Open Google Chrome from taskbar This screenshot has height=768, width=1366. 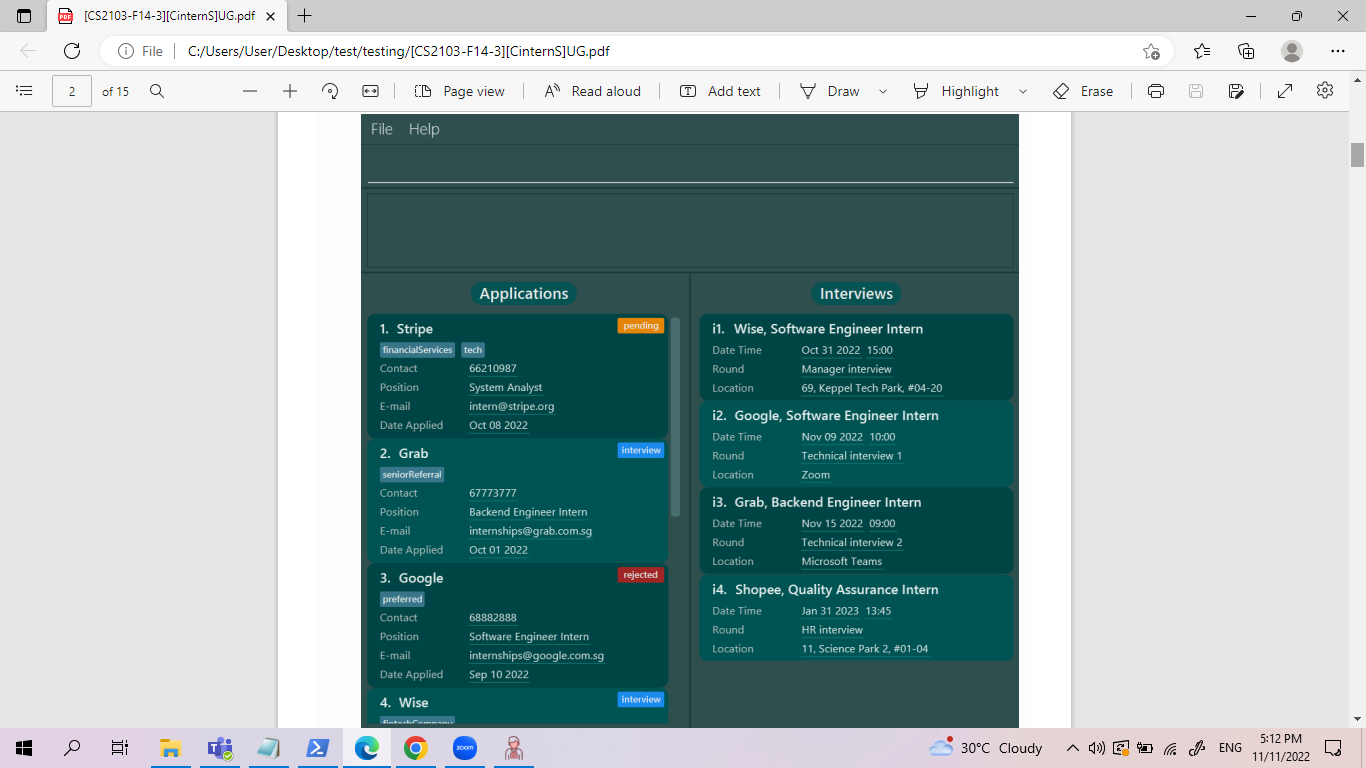pyautogui.click(x=416, y=748)
